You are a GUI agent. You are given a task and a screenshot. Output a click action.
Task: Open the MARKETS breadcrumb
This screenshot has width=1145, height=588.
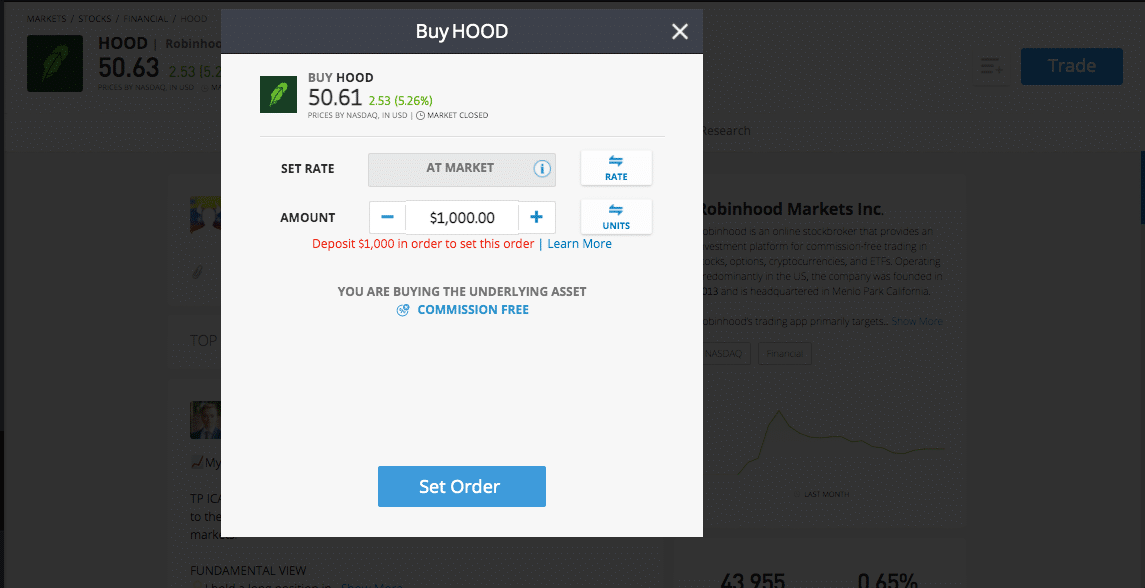(x=47, y=18)
